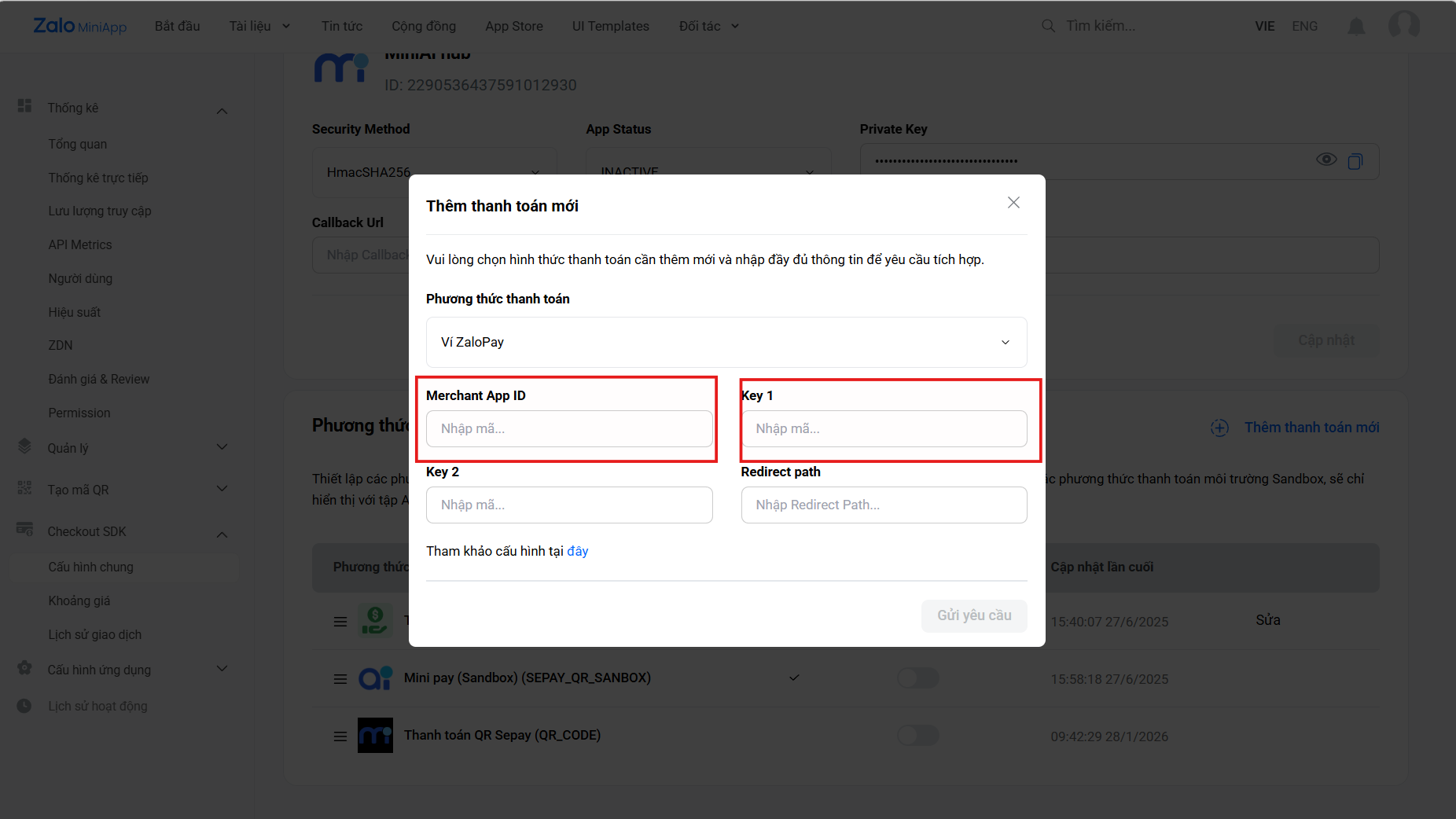
Task: Click drag handle of Mini pay (Sandbox) row
Action: click(340, 679)
